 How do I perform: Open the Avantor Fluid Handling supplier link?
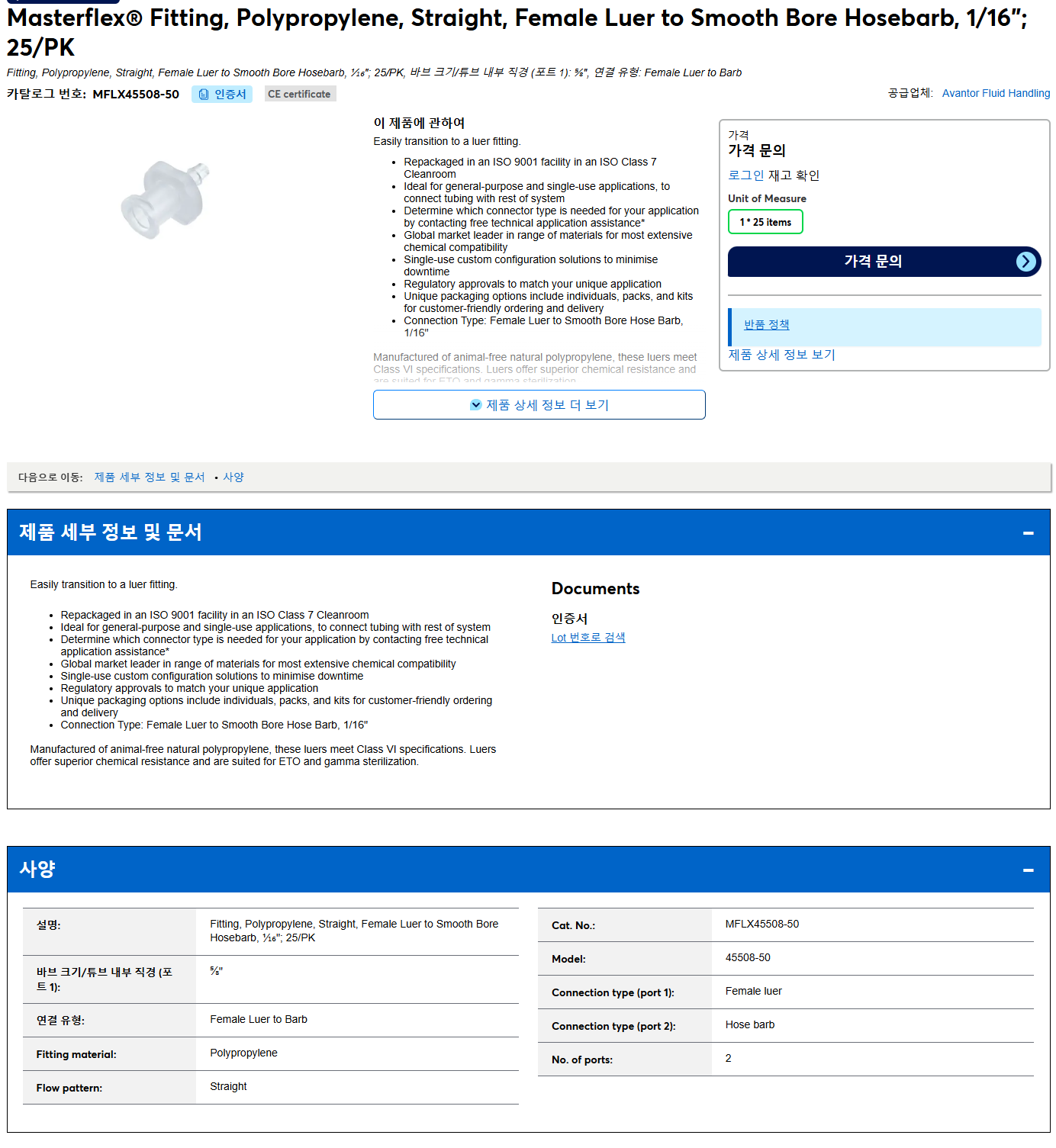[x=996, y=93]
